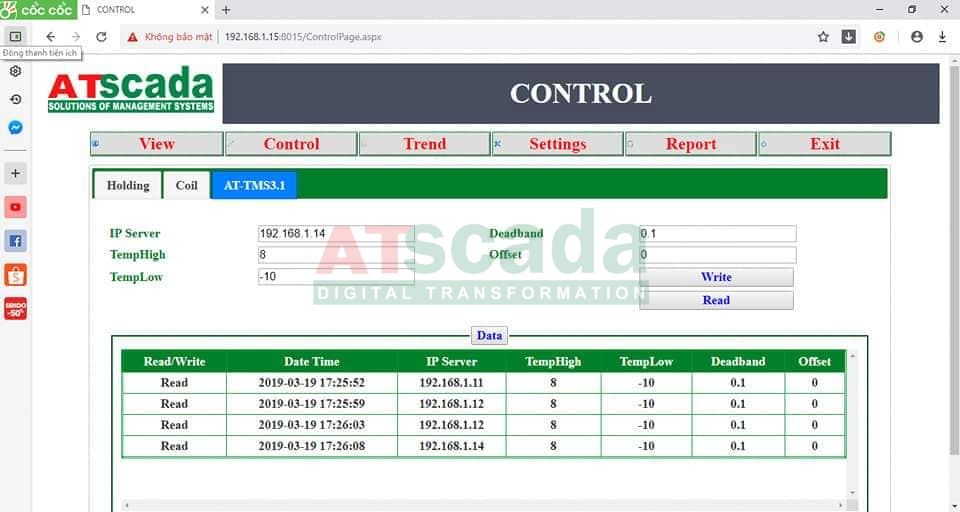Open the Trend page from navigation
The image size is (960, 512).
(x=424, y=144)
